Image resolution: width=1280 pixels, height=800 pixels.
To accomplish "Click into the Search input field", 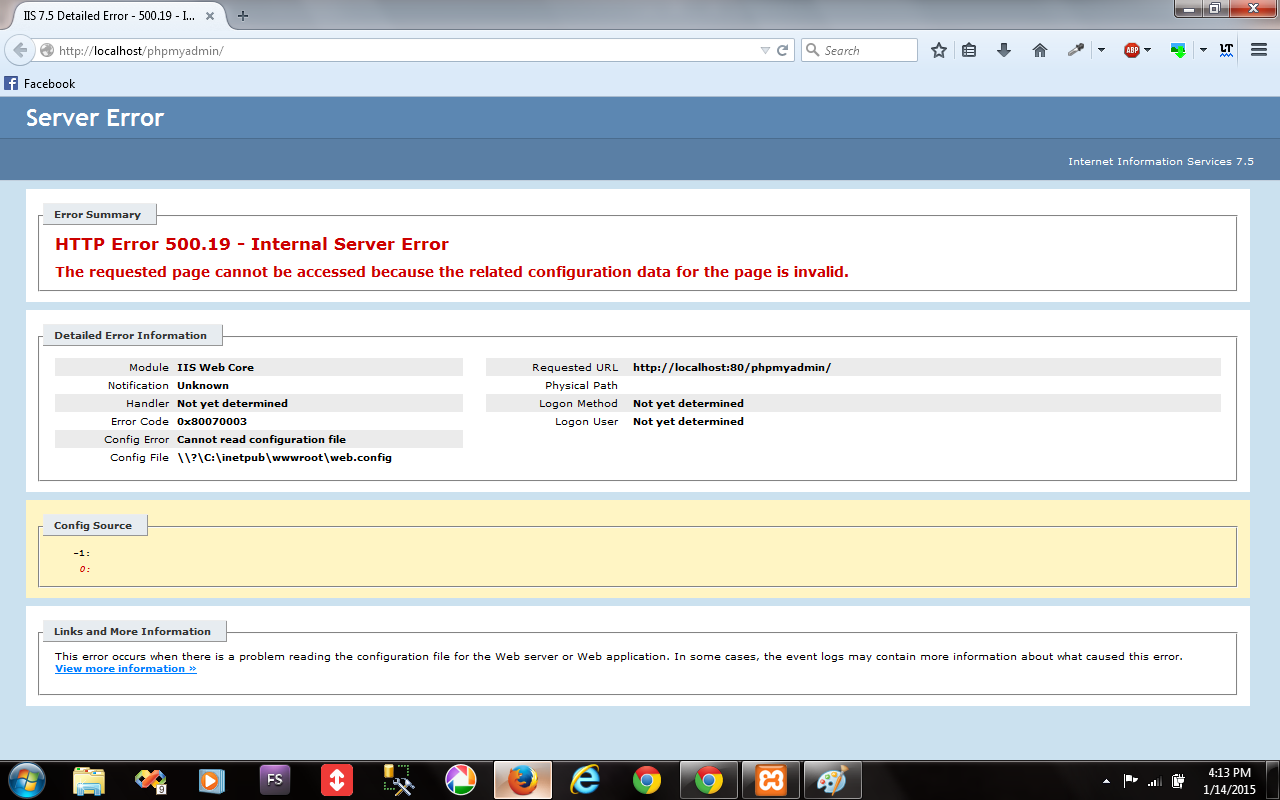I will click(x=866, y=50).
